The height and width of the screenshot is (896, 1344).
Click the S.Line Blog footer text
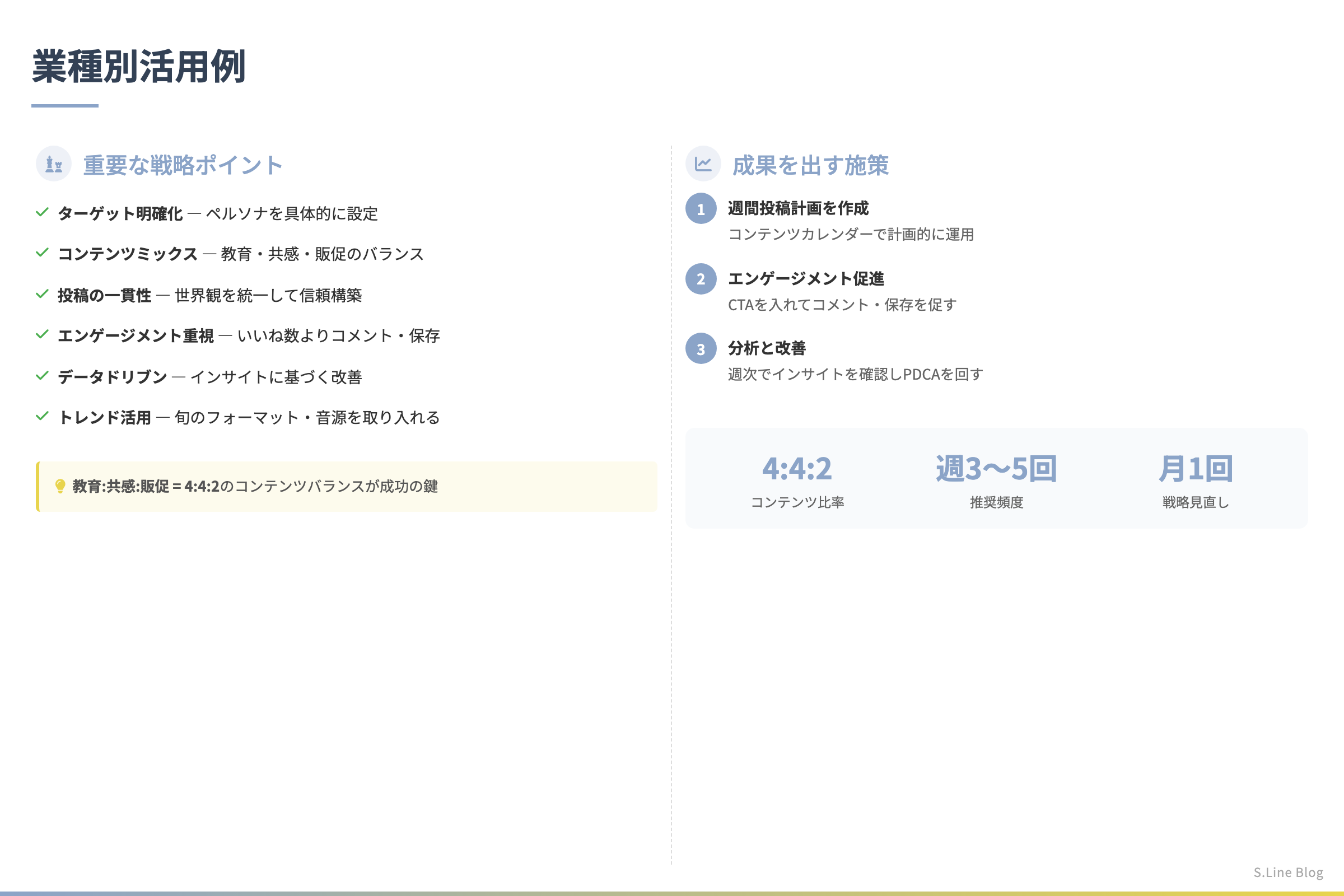[x=1288, y=872]
